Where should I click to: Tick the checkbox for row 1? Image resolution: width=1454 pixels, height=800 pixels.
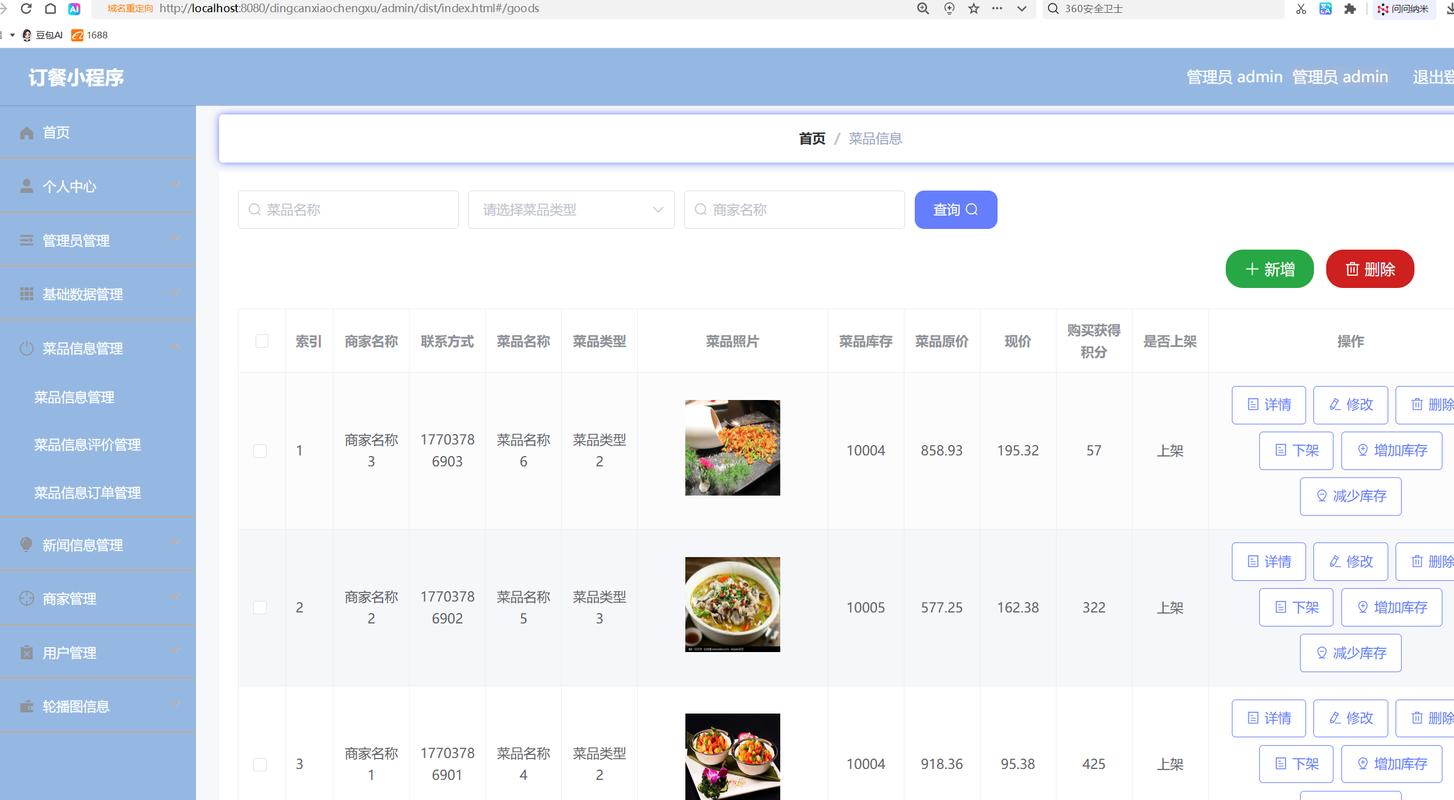coord(260,451)
